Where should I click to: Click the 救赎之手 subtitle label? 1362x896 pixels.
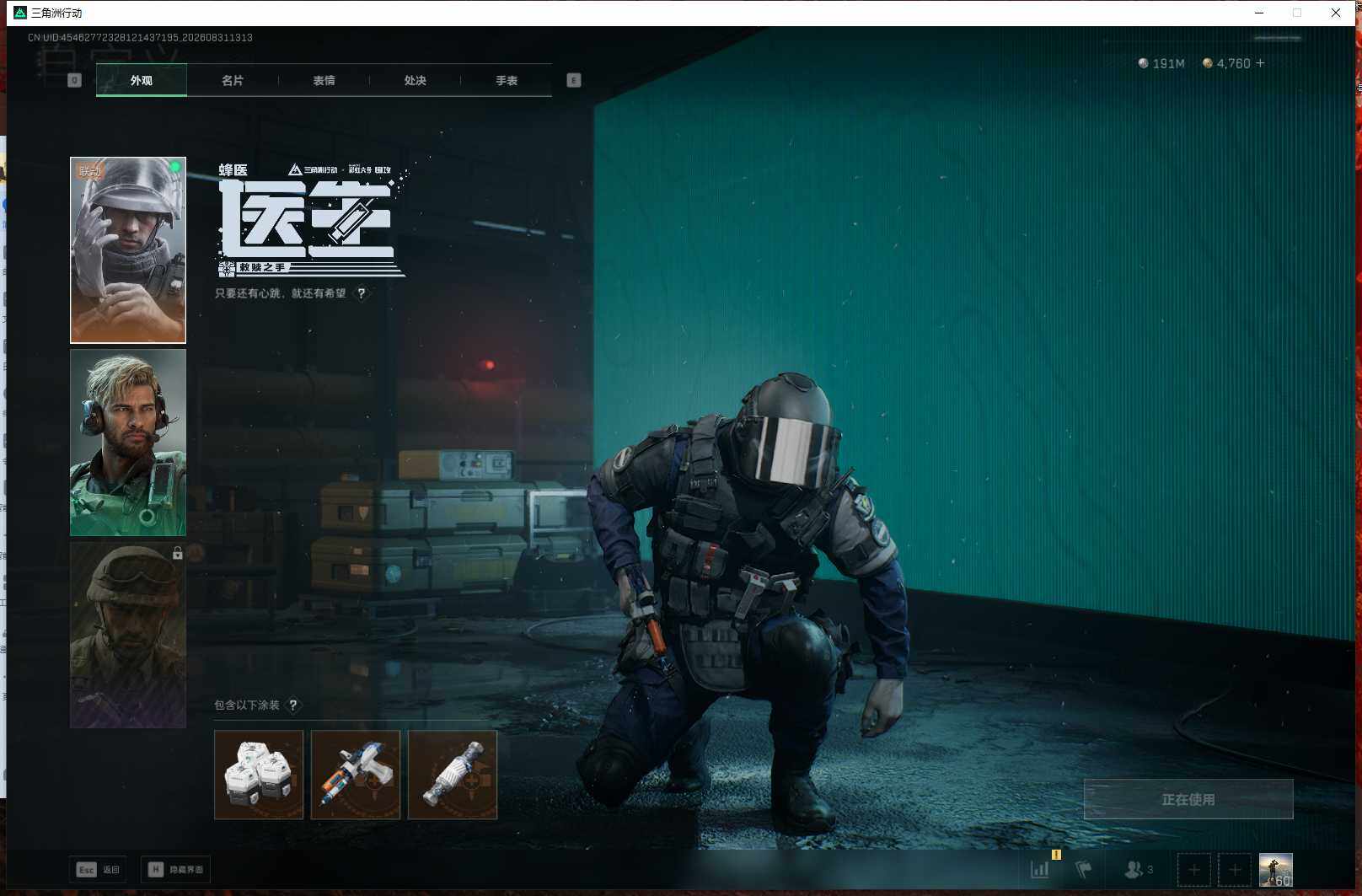(x=262, y=267)
